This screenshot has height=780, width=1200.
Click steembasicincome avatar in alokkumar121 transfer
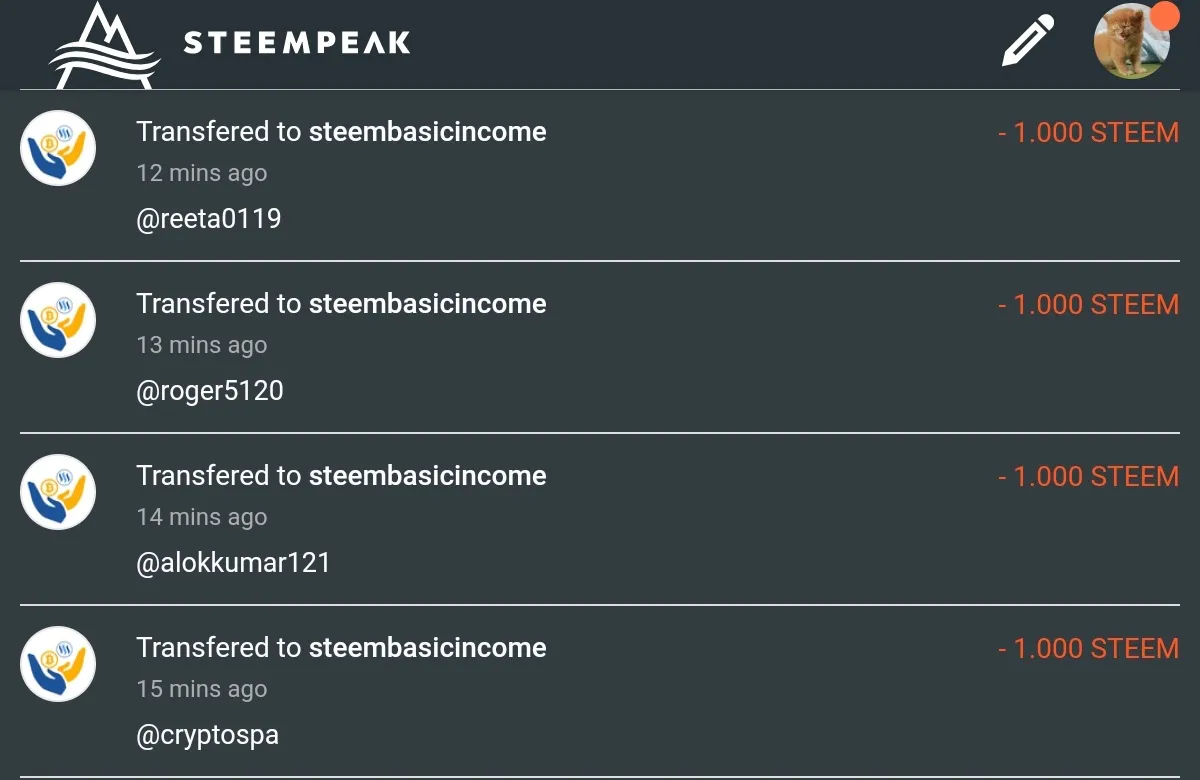(58, 492)
